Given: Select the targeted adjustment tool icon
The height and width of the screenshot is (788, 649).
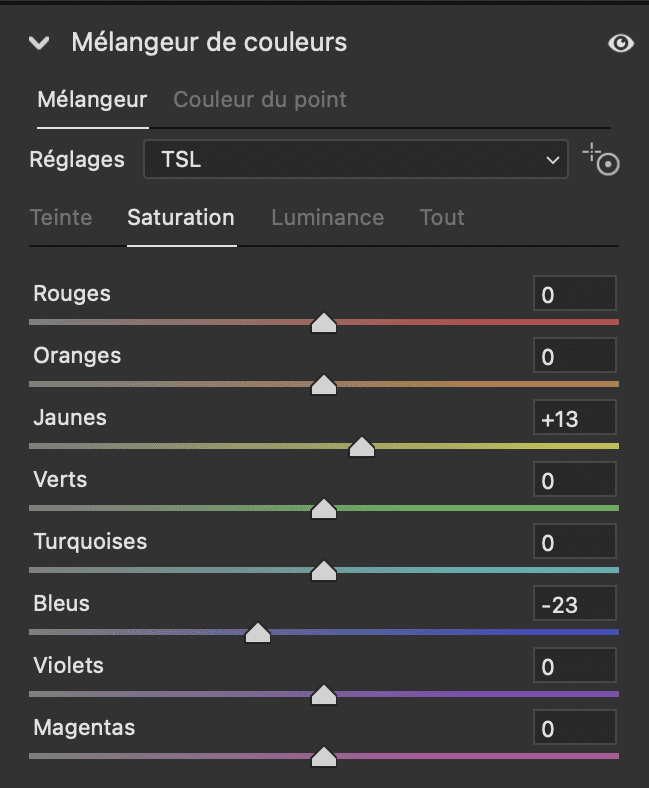Looking at the screenshot, I should point(602,160).
